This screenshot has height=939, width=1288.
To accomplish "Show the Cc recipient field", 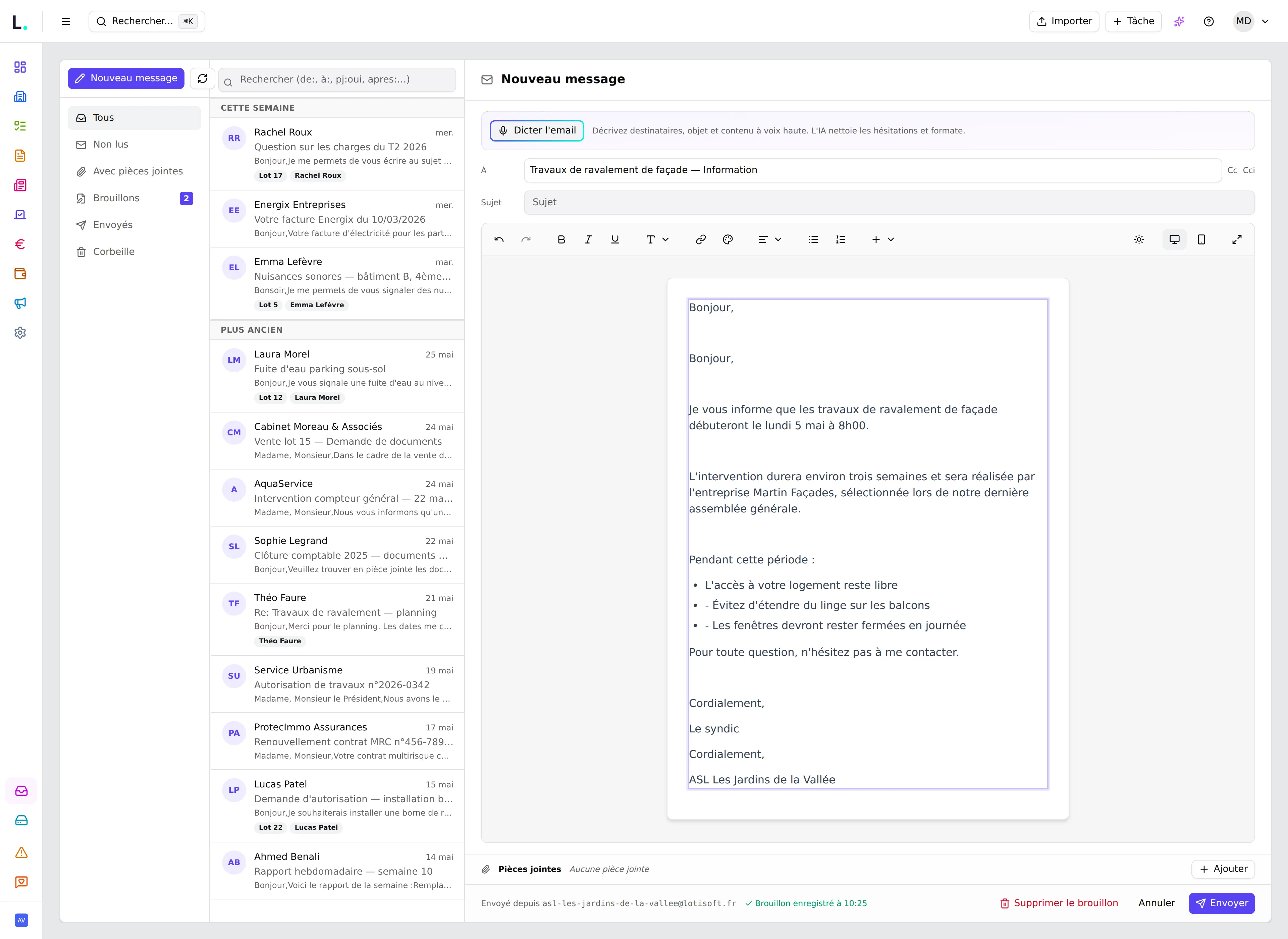I will pyautogui.click(x=1232, y=170).
